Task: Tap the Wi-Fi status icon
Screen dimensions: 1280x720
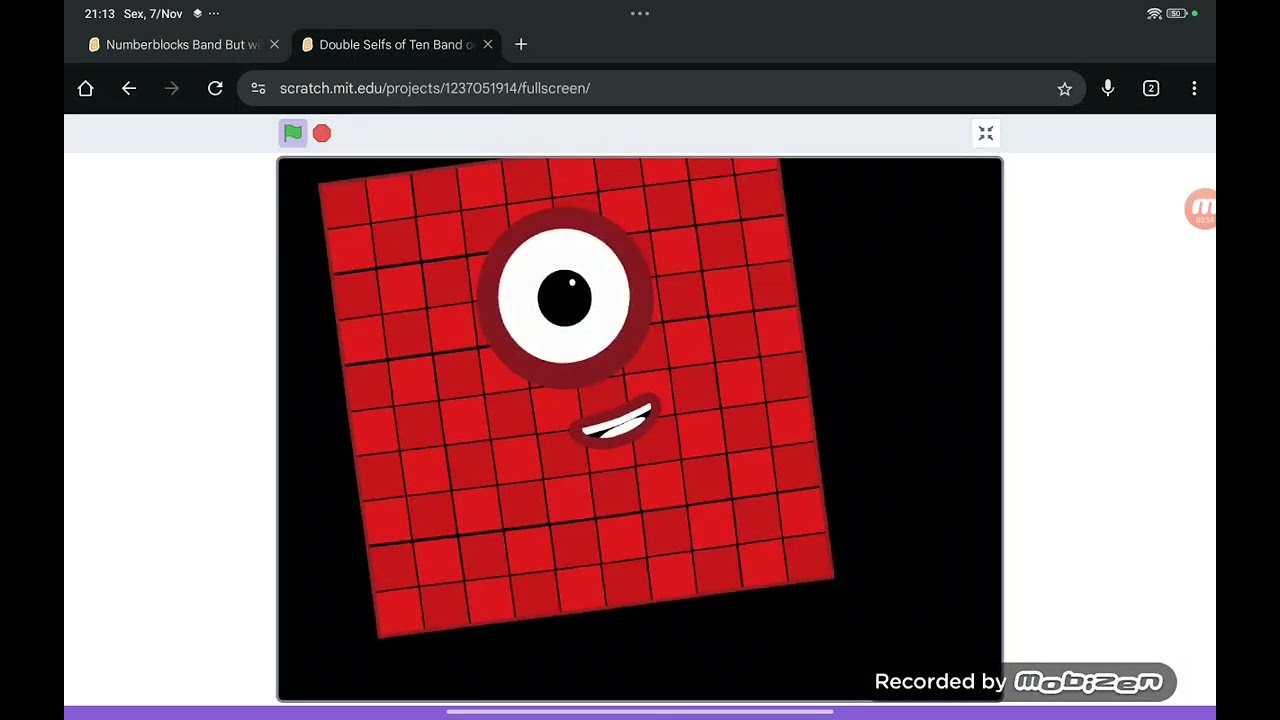Action: pos(1154,14)
